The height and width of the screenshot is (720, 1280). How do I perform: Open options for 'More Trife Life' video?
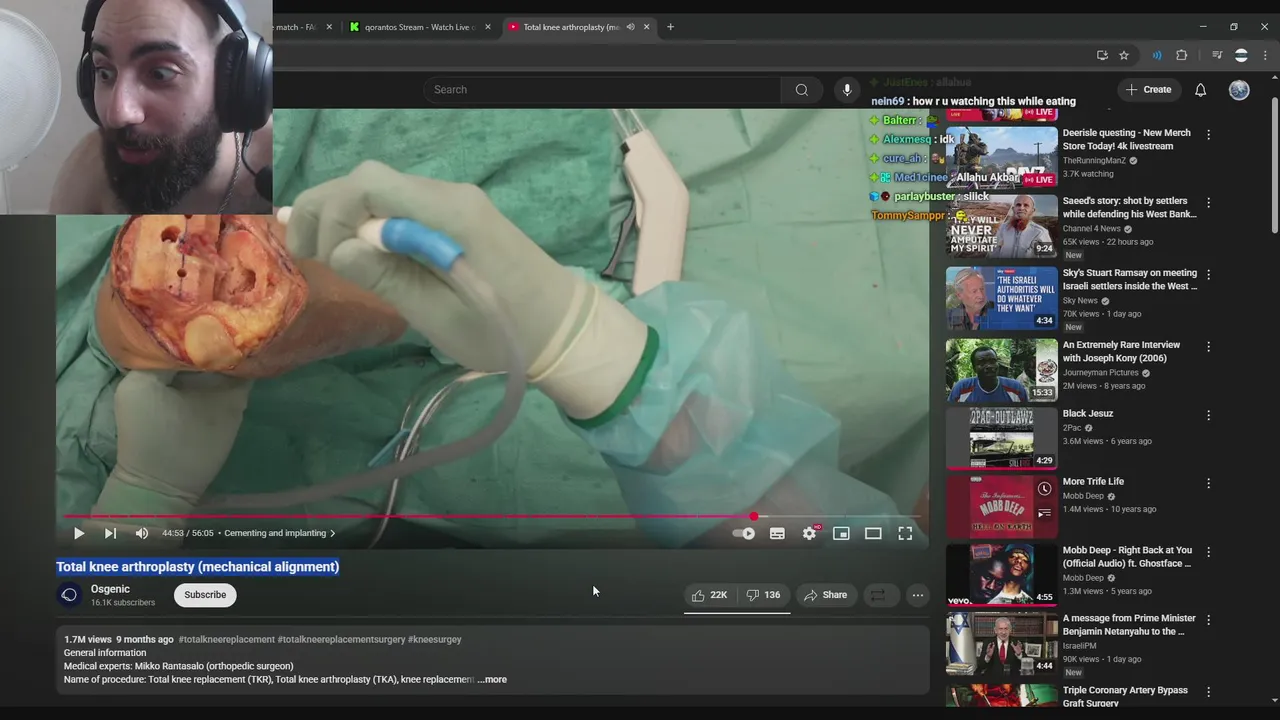(1208, 483)
